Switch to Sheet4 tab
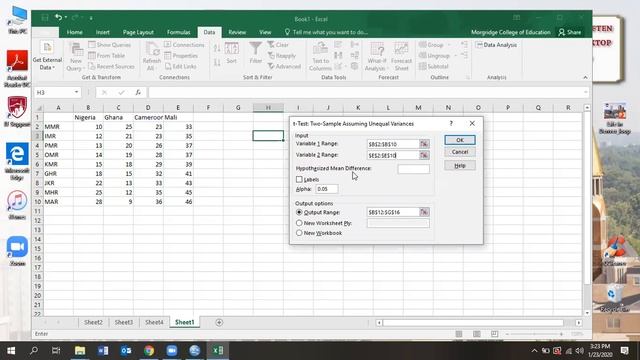Screen dimensions: 640x360 coord(154,322)
